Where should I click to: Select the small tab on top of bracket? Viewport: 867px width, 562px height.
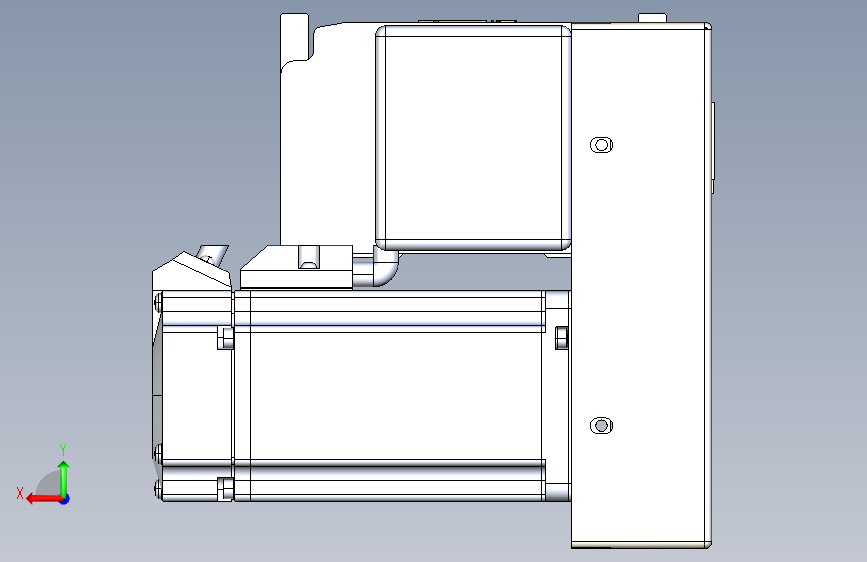[652, 18]
